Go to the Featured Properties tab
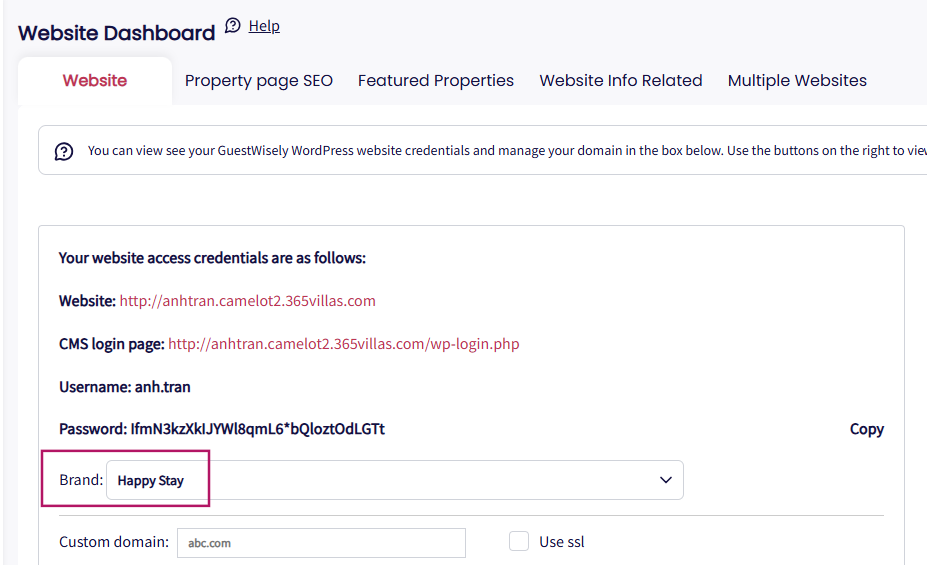This screenshot has width=927, height=565. coord(436,81)
